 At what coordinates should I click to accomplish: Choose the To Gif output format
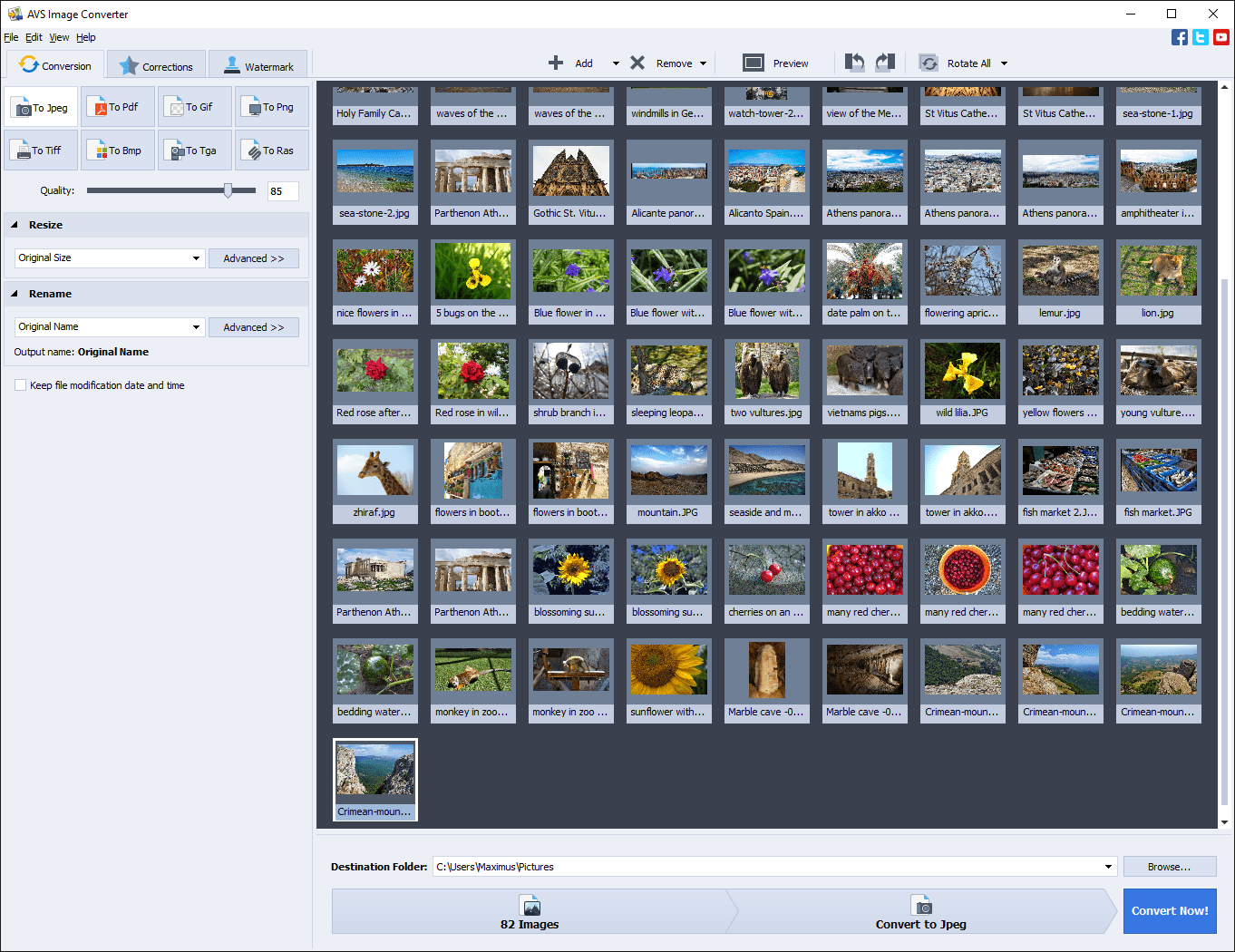point(194,107)
